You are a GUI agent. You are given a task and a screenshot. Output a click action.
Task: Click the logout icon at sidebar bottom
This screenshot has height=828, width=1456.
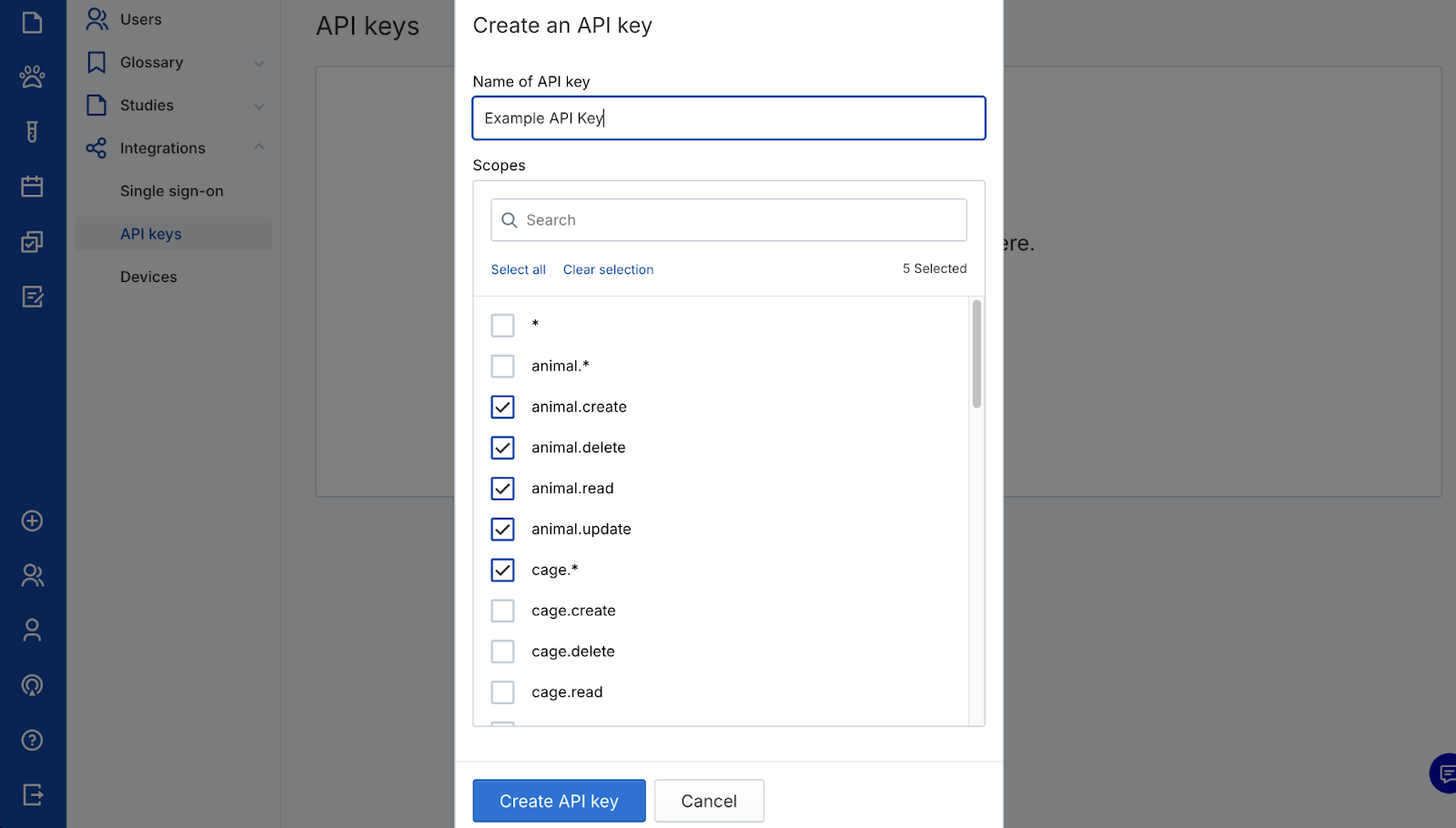pyautogui.click(x=32, y=794)
